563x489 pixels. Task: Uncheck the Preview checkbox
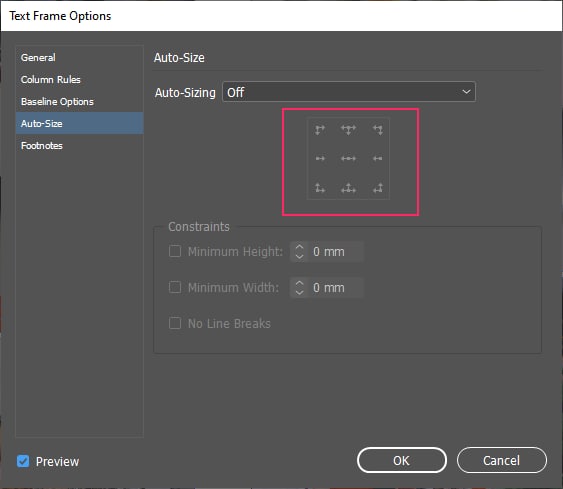click(23, 461)
